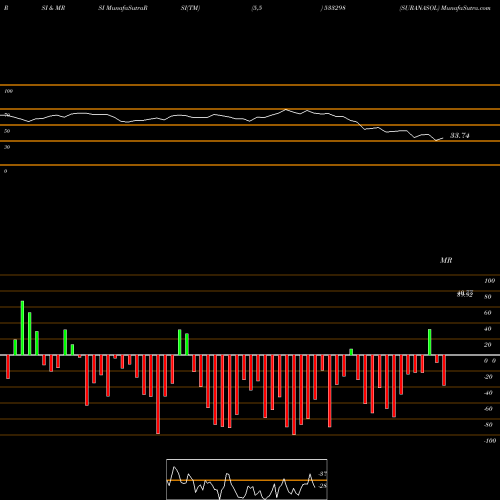Click the MR axis 20 label
The image size is (500, 500).
pyautogui.click(x=487, y=345)
